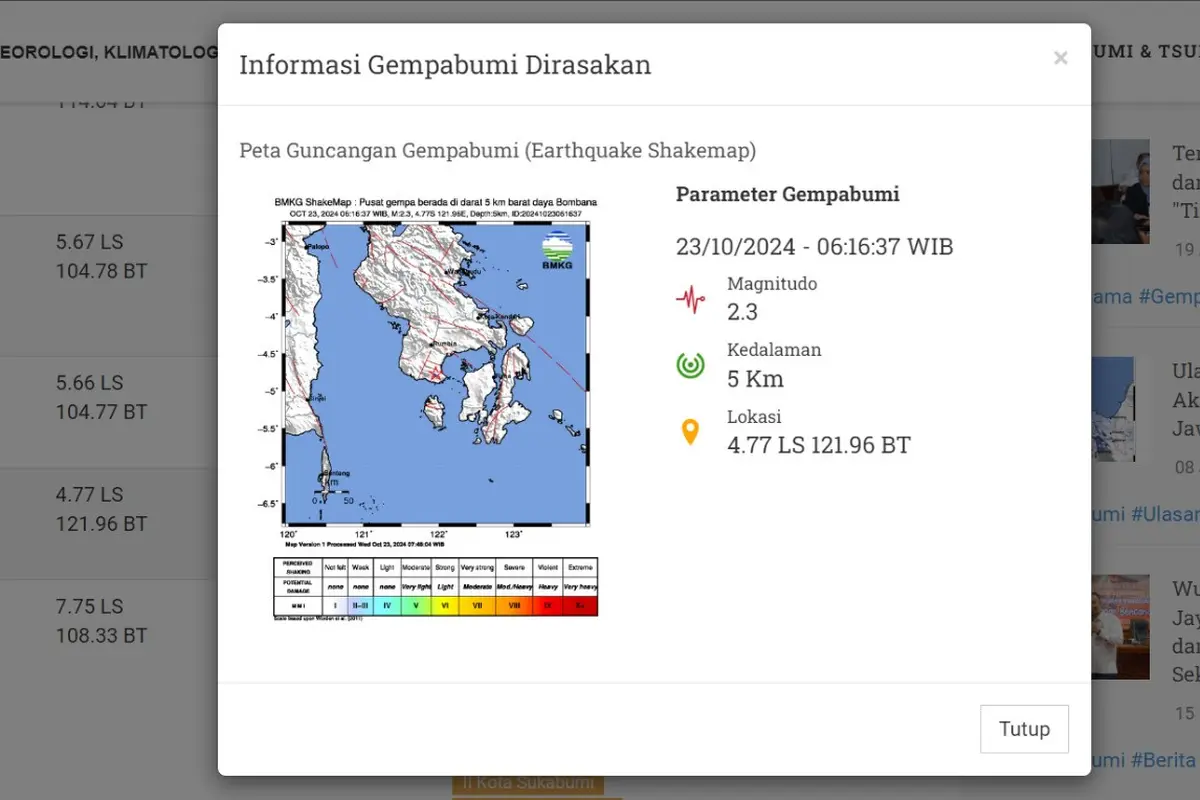Click the Kedalaman label
This screenshot has height=800, width=1200.
(x=774, y=350)
